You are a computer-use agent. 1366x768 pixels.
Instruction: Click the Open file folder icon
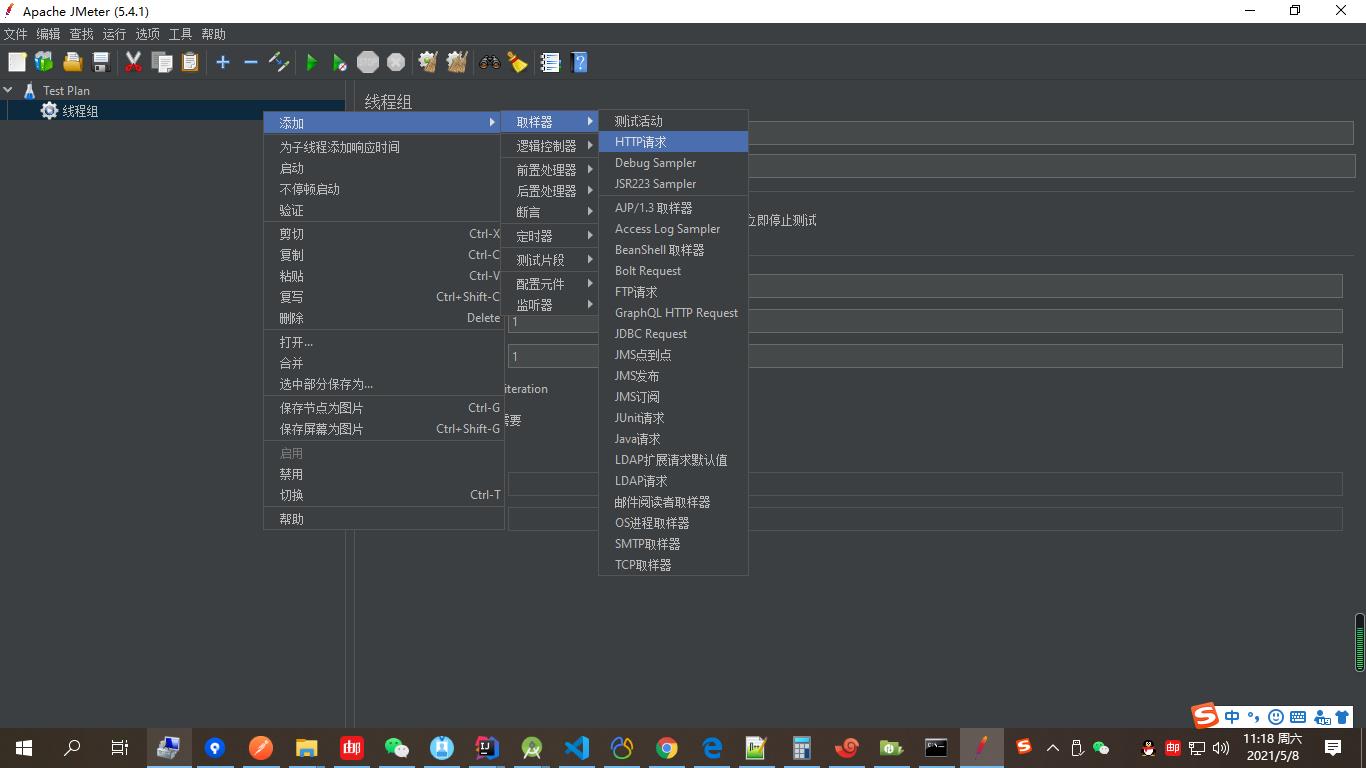pos(72,62)
